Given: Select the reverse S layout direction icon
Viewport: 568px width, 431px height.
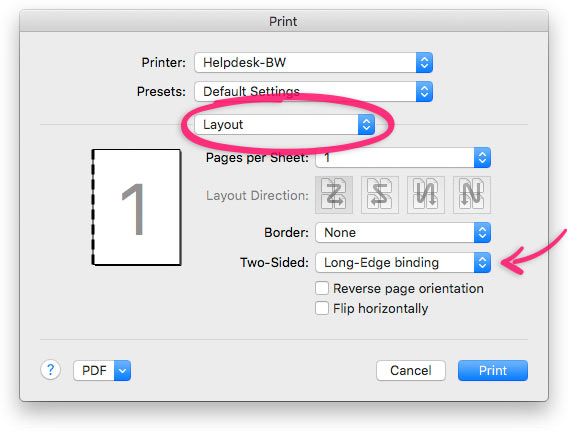Looking at the screenshot, I should pos(380,195).
